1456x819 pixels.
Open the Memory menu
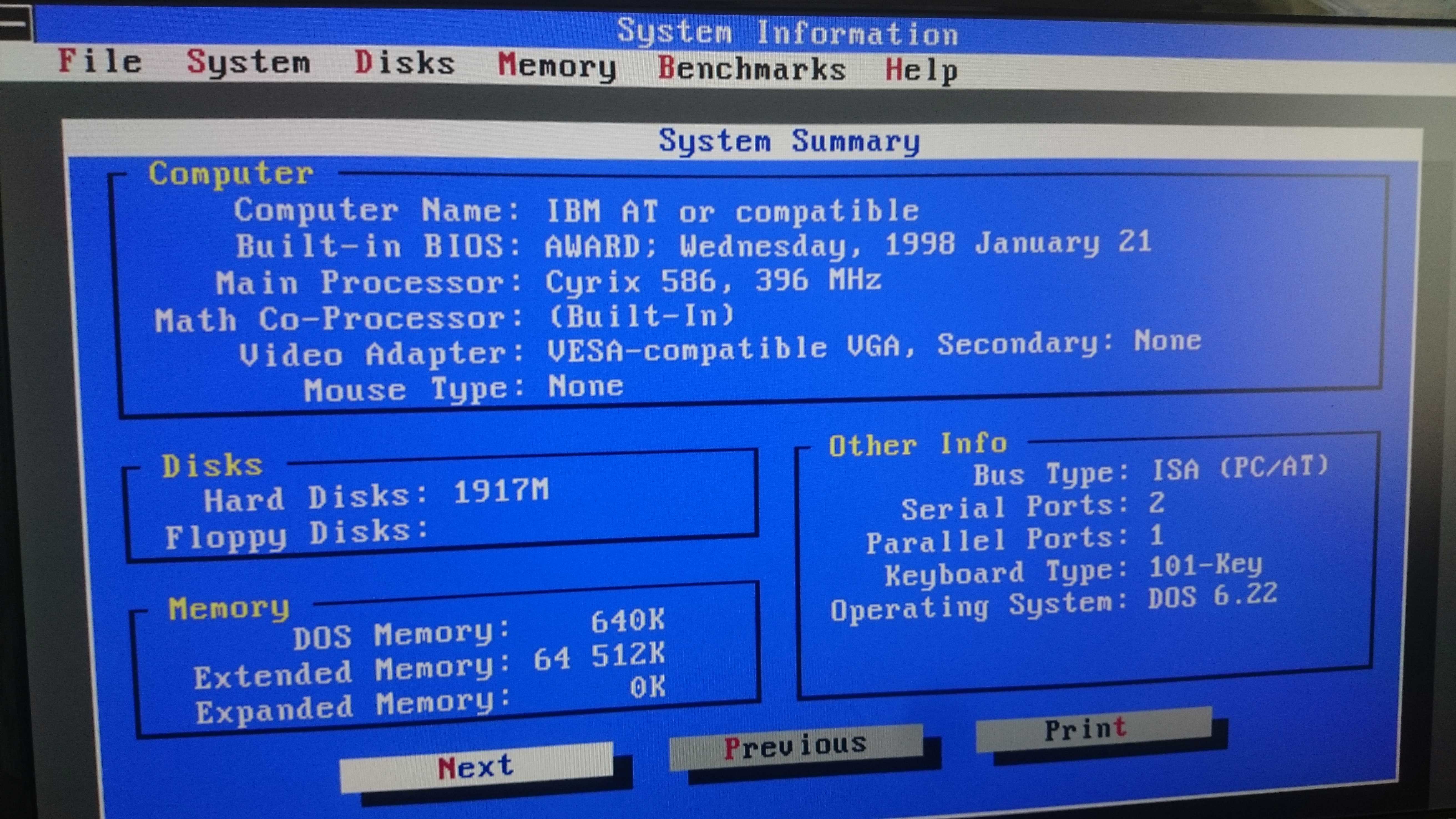click(x=557, y=67)
